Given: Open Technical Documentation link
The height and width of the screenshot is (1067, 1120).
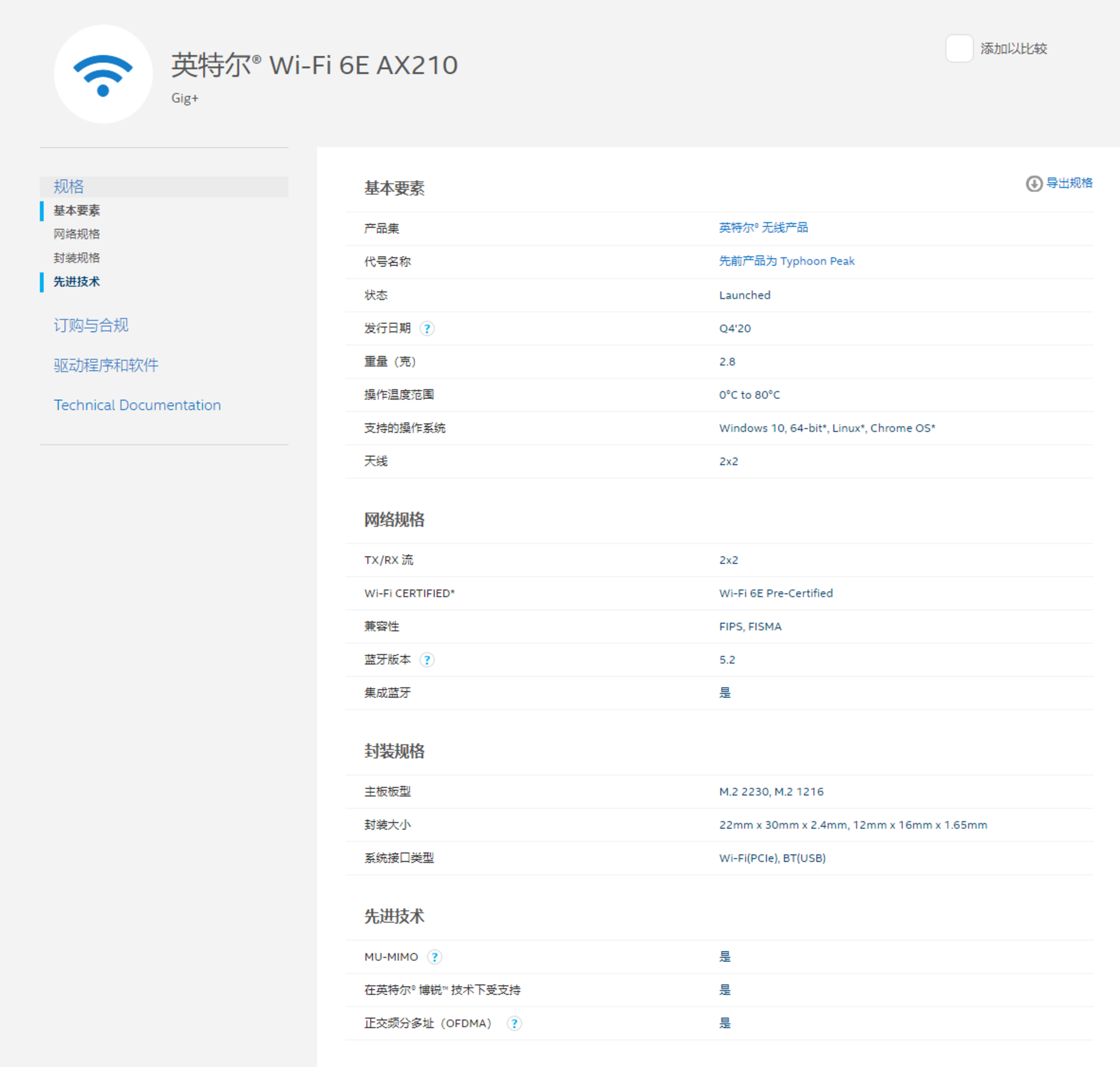Looking at the screenshot, I should pos(137,405).
